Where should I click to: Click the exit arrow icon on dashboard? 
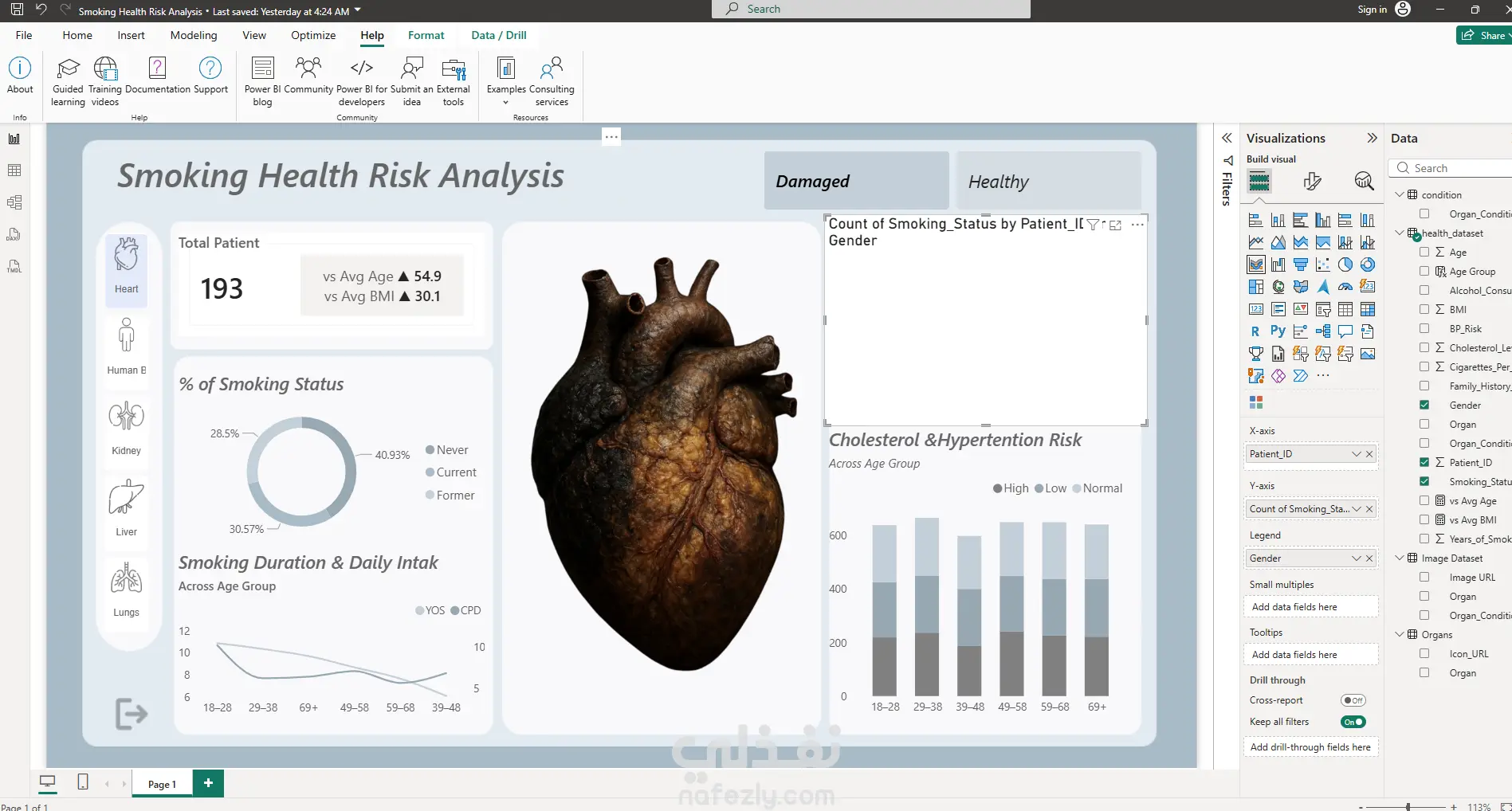click(132, 714)
